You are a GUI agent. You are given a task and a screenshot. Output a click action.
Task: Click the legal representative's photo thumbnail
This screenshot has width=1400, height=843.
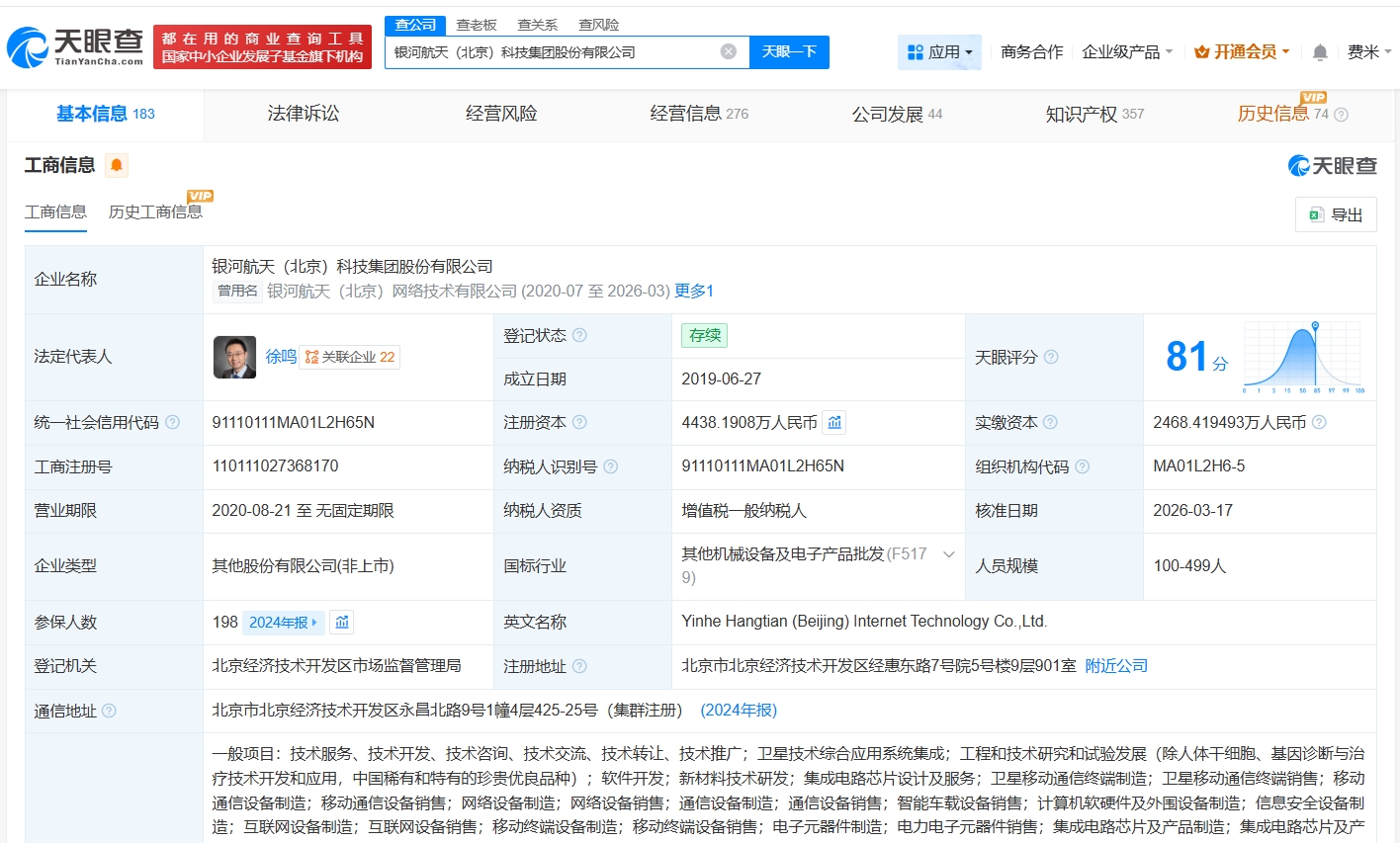coord(234,357)
